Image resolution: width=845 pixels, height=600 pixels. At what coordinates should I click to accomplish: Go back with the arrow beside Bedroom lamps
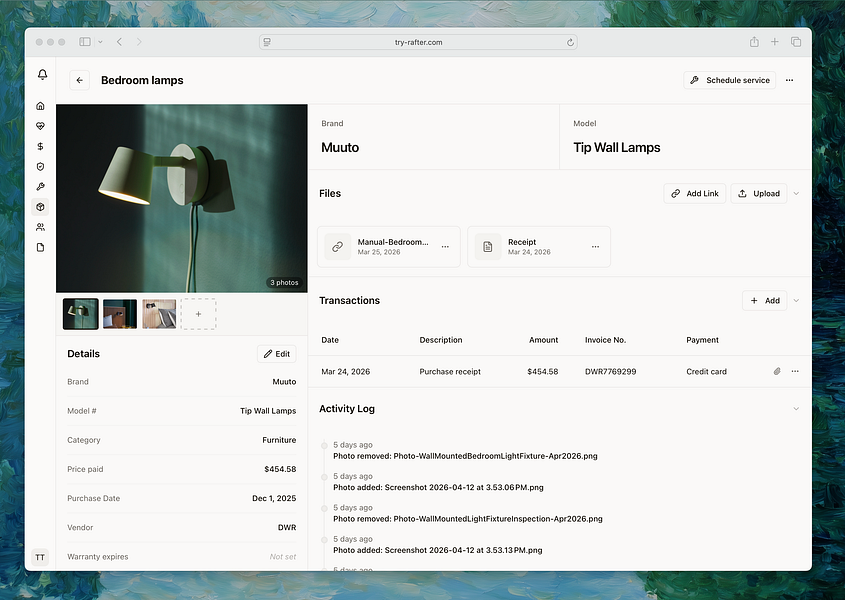click(x=80, y=80)
